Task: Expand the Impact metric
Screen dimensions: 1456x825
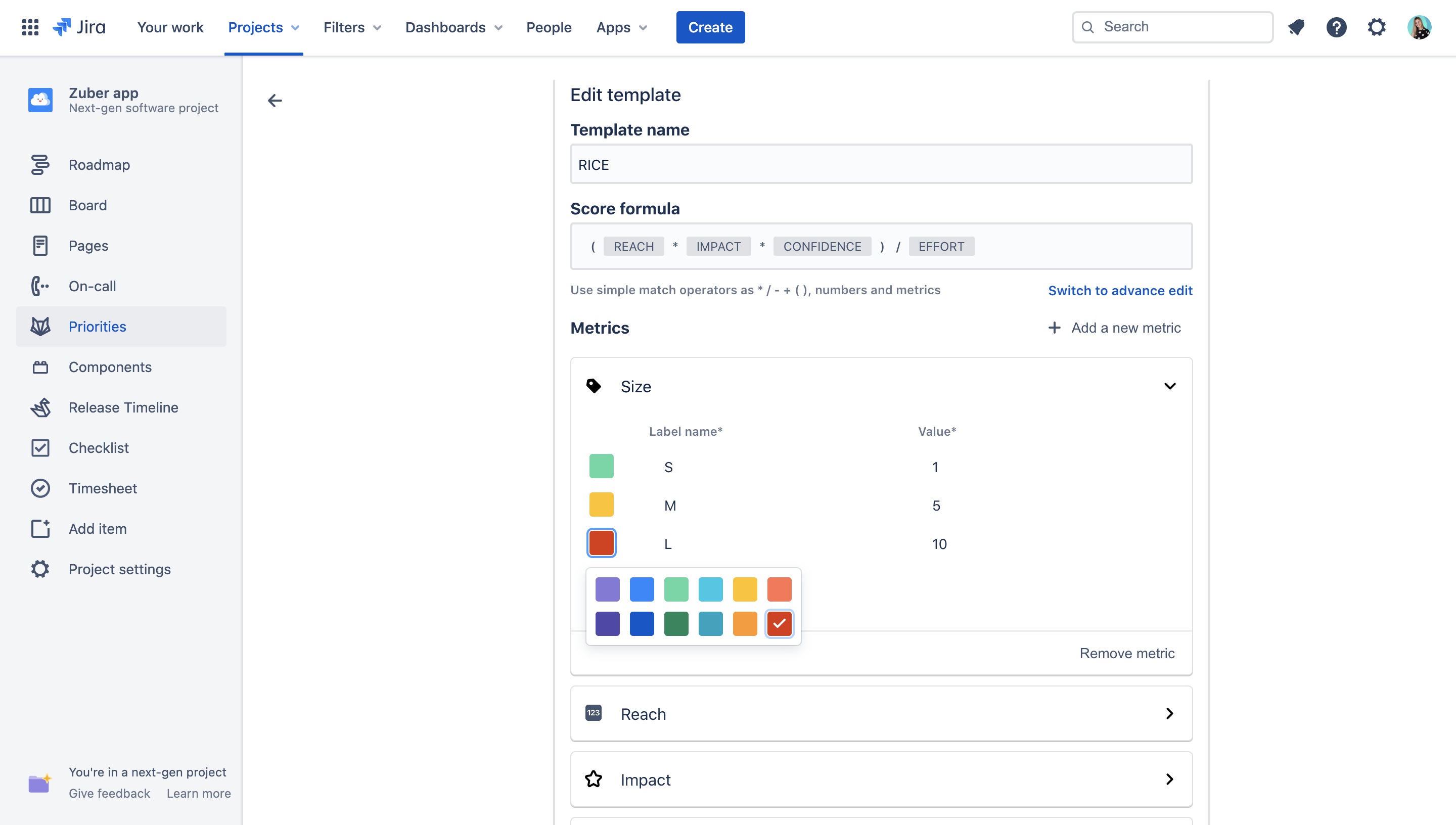Action: click(x=1169, y=780)
